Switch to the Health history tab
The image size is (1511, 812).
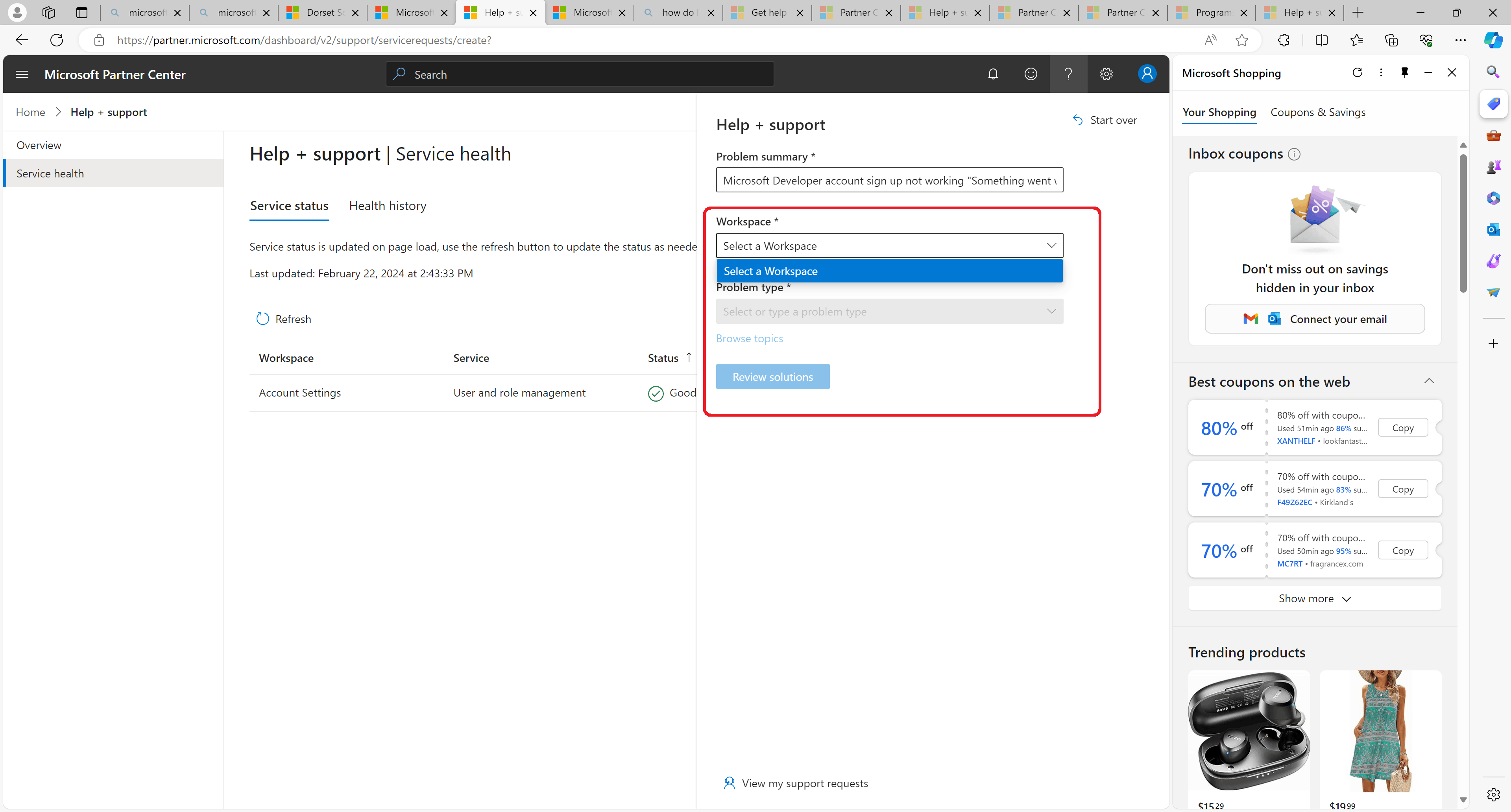[387, 204]
